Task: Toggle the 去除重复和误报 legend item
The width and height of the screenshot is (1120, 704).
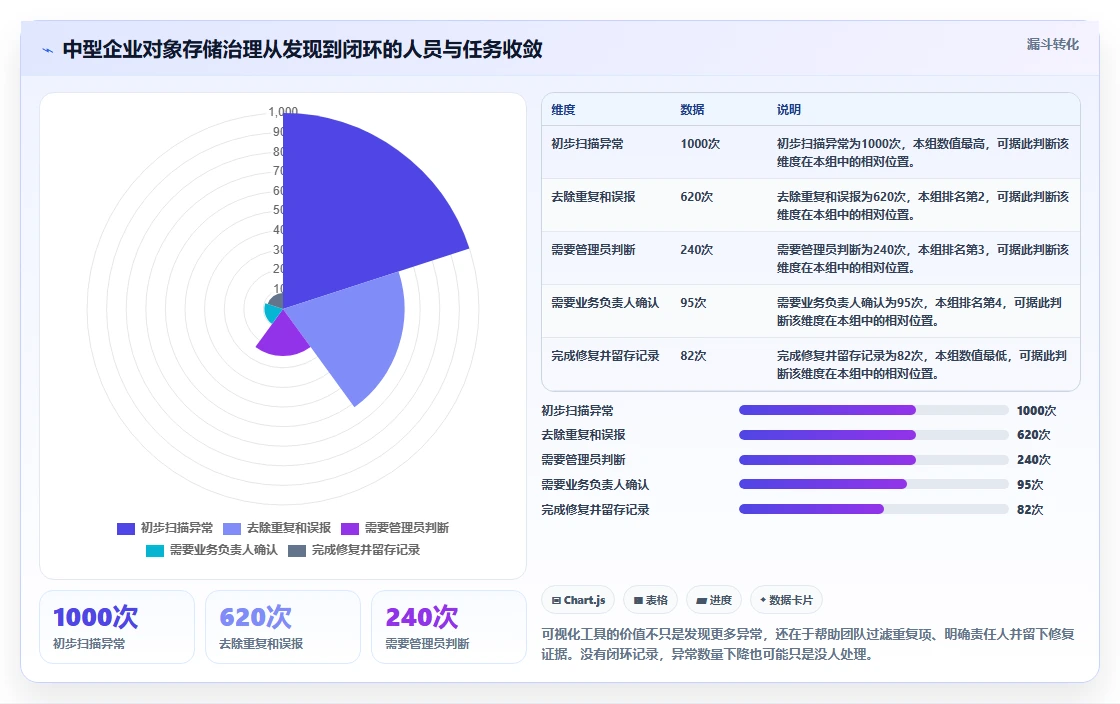Action: tap(277, 528)
